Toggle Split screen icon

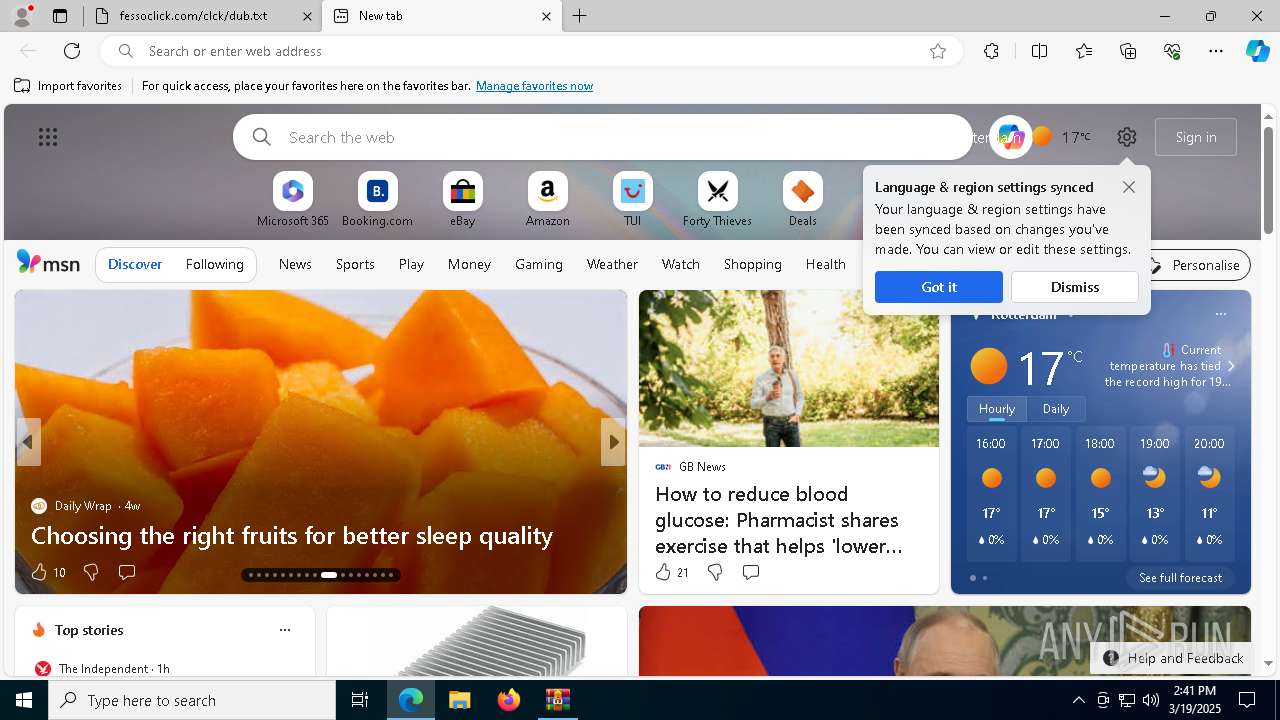click(1039, 51)
